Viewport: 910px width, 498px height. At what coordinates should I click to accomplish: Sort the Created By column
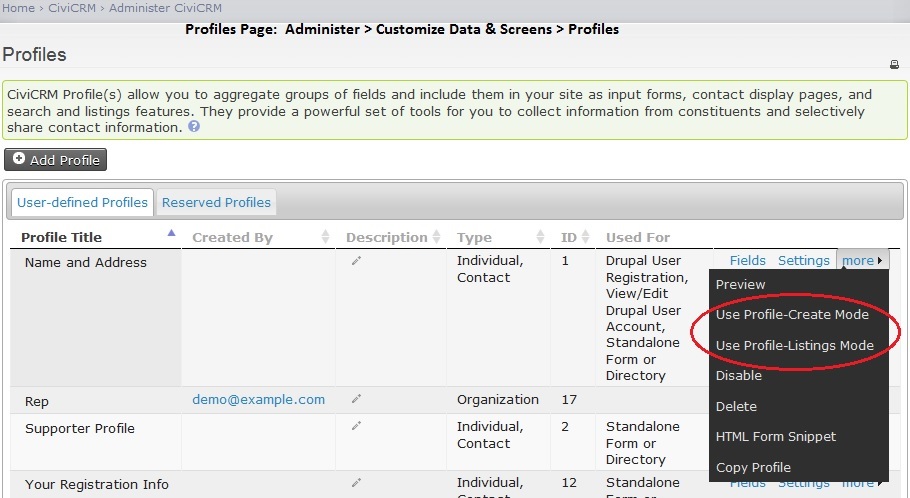click(325, 236)
